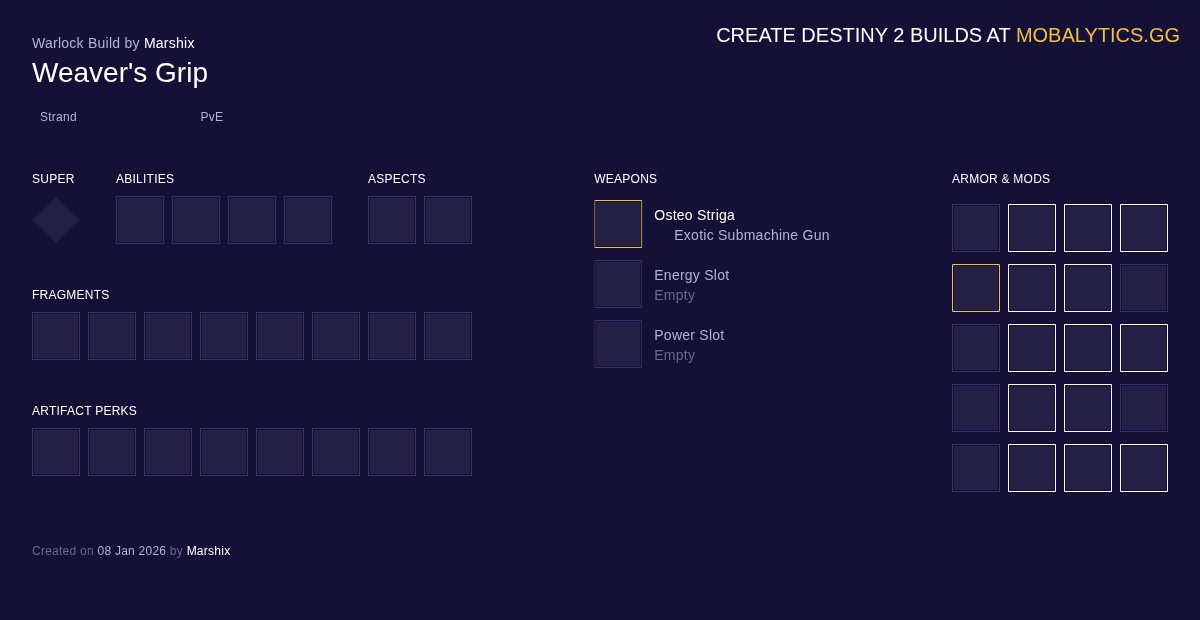This screenshot has width=1200, height=620.
Task: Open the second Aspects slot
Action: coord(448,220)
